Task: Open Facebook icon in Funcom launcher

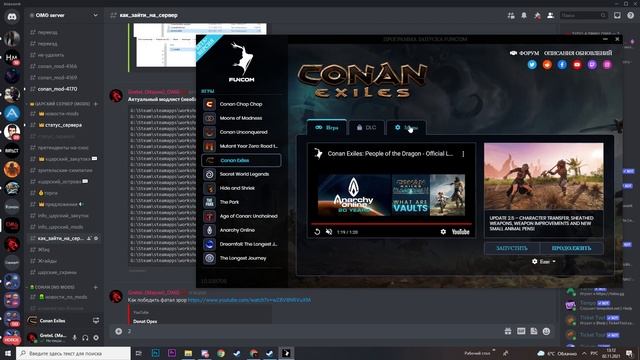Action: [562, 64]
